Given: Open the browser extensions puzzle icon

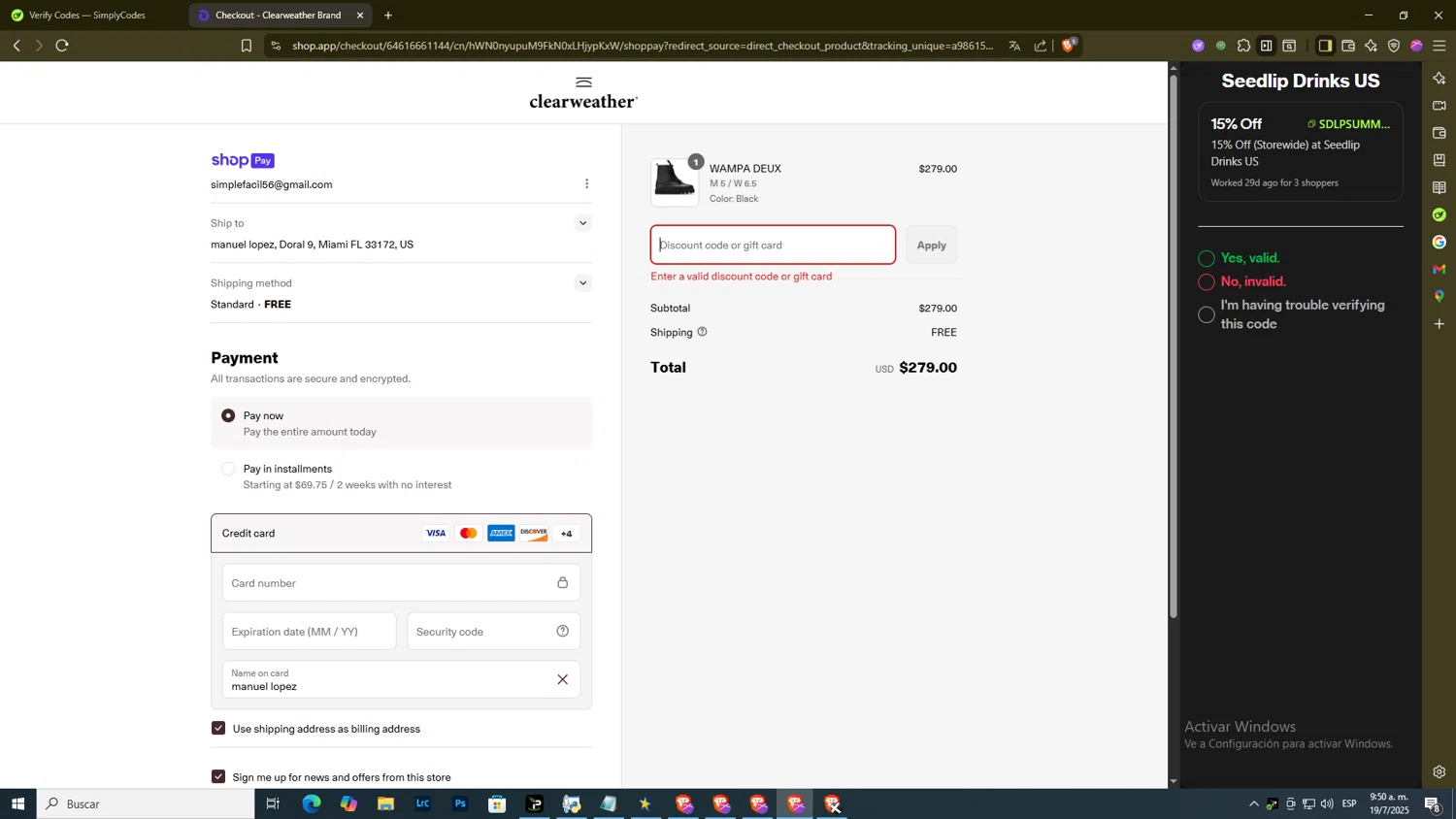Looking at the screenshot, I should point(1243,46).
